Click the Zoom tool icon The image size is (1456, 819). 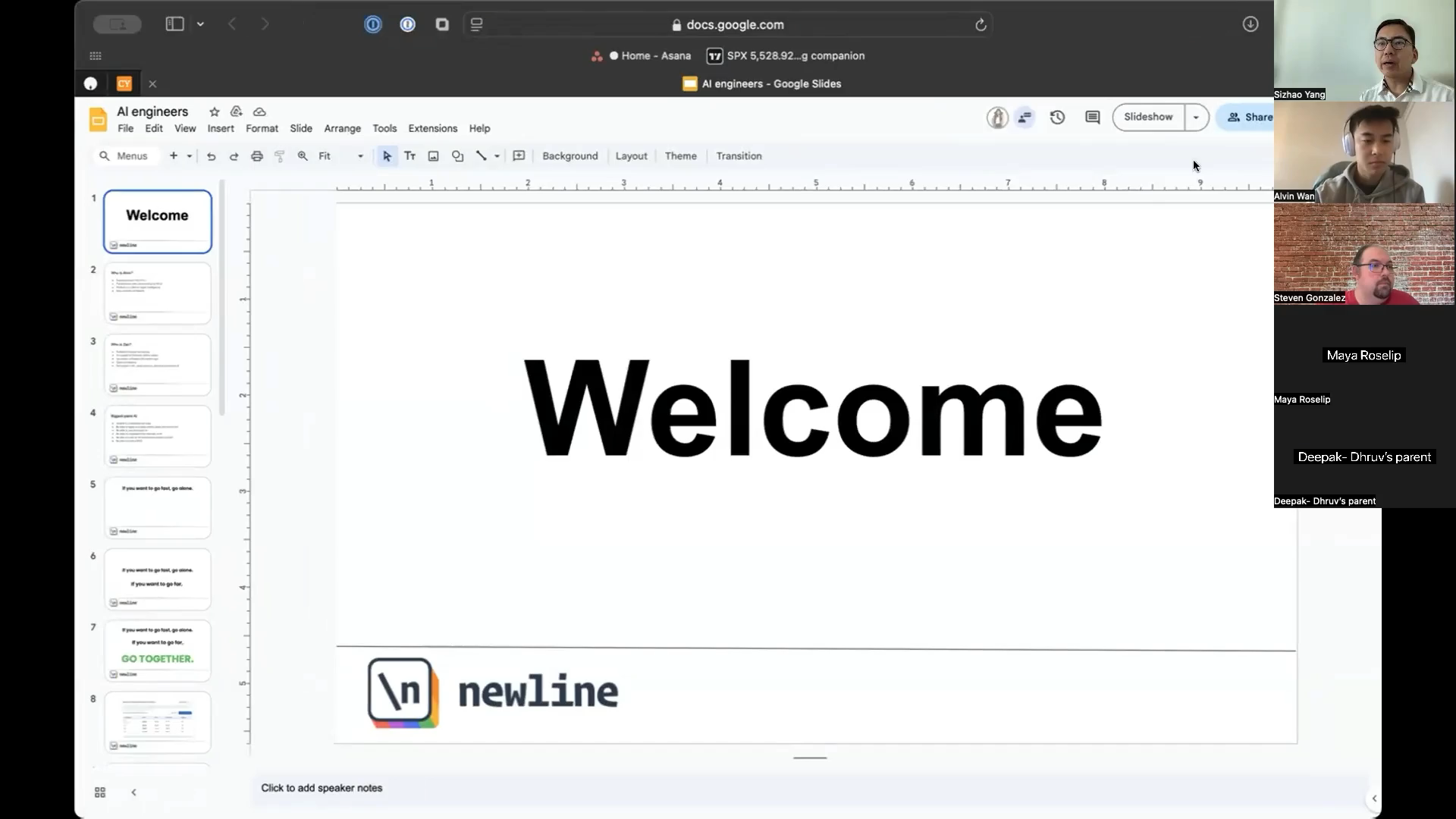pos(302,156)
